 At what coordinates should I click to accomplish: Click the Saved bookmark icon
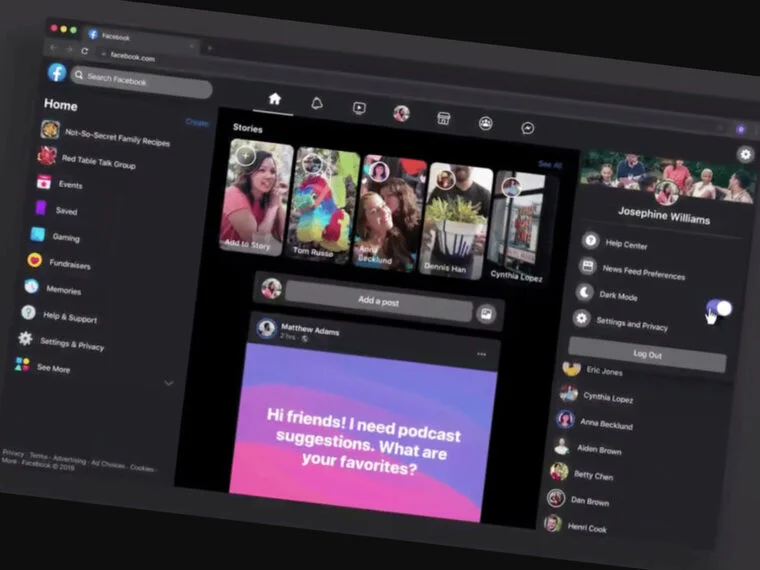point(41,208)
